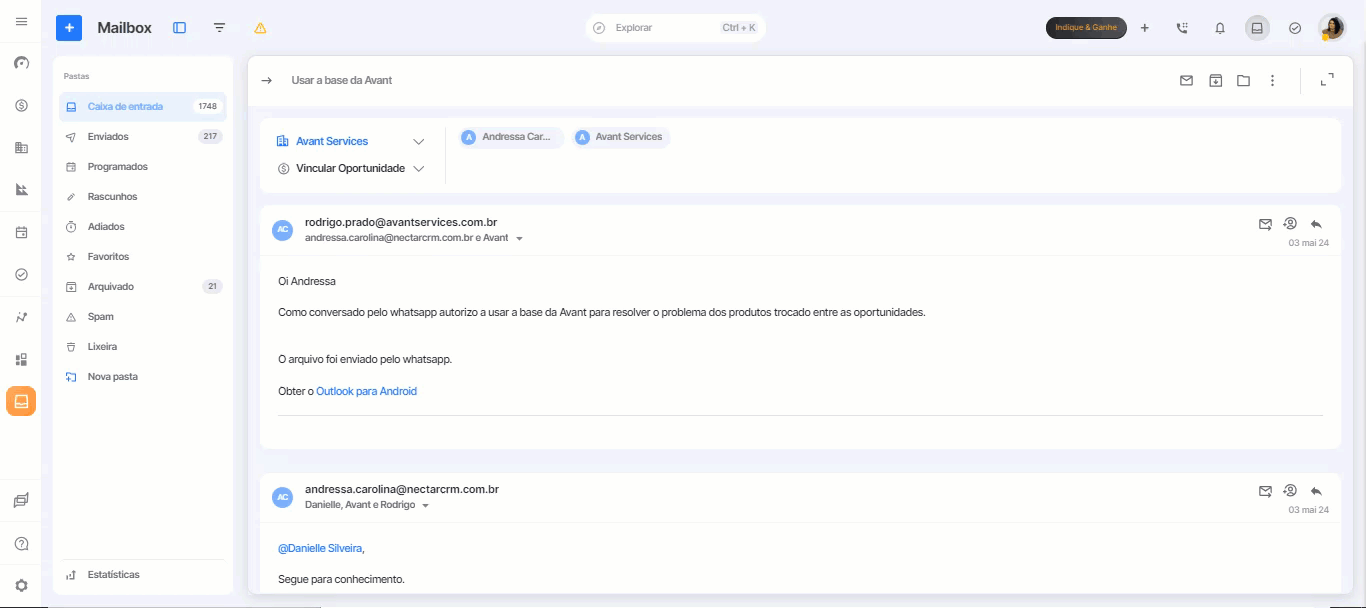Click the blue plus compose button
Image resolution: width=1366 pixels, height=608 pixels.
pyautogui.click(x=69, y=28)
